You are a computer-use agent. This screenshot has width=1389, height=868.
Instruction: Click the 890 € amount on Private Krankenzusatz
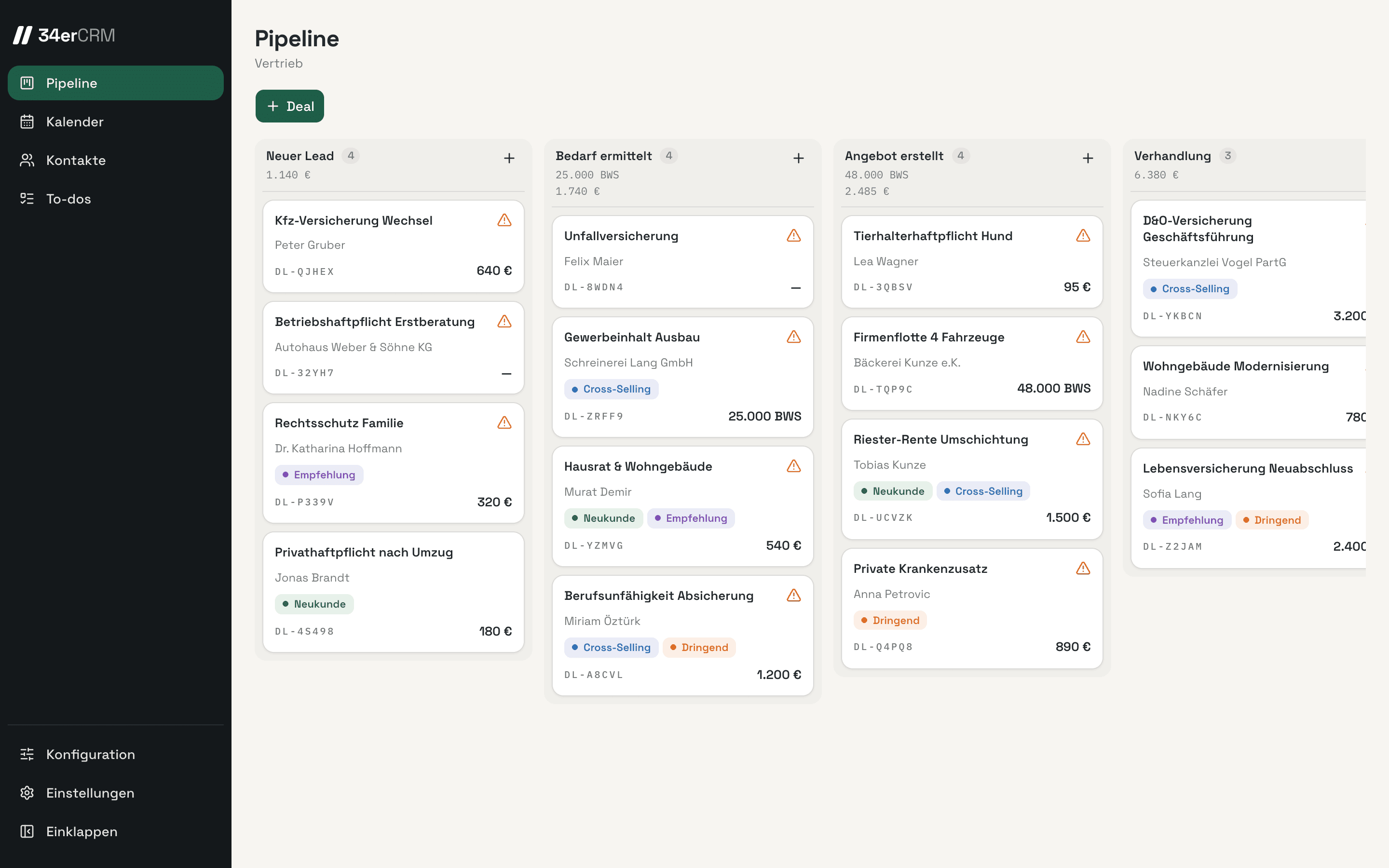pyautogui.click(x=1073, y=647)
